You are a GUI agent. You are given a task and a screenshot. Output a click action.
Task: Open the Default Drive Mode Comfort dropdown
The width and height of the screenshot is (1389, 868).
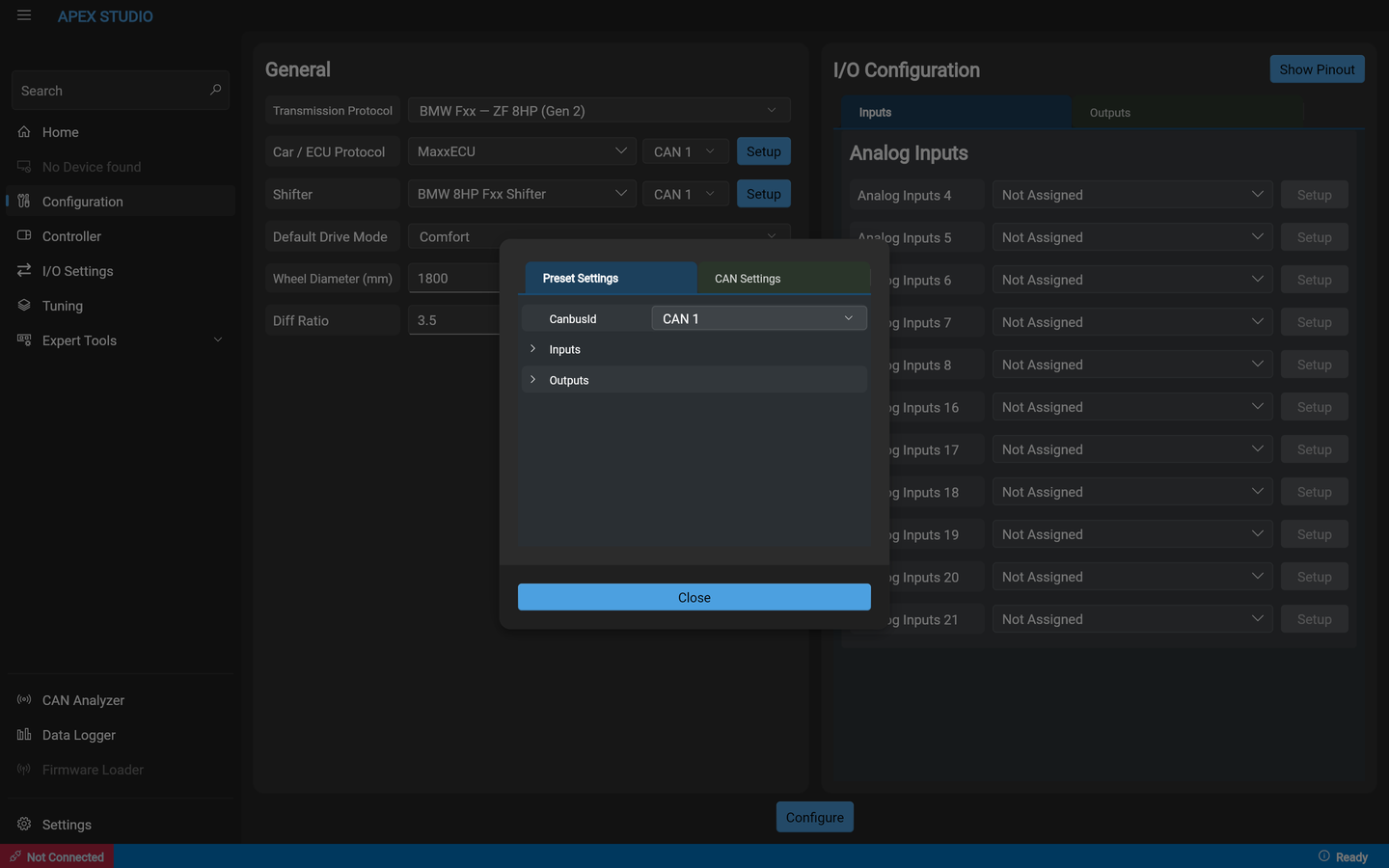point(599,236)
